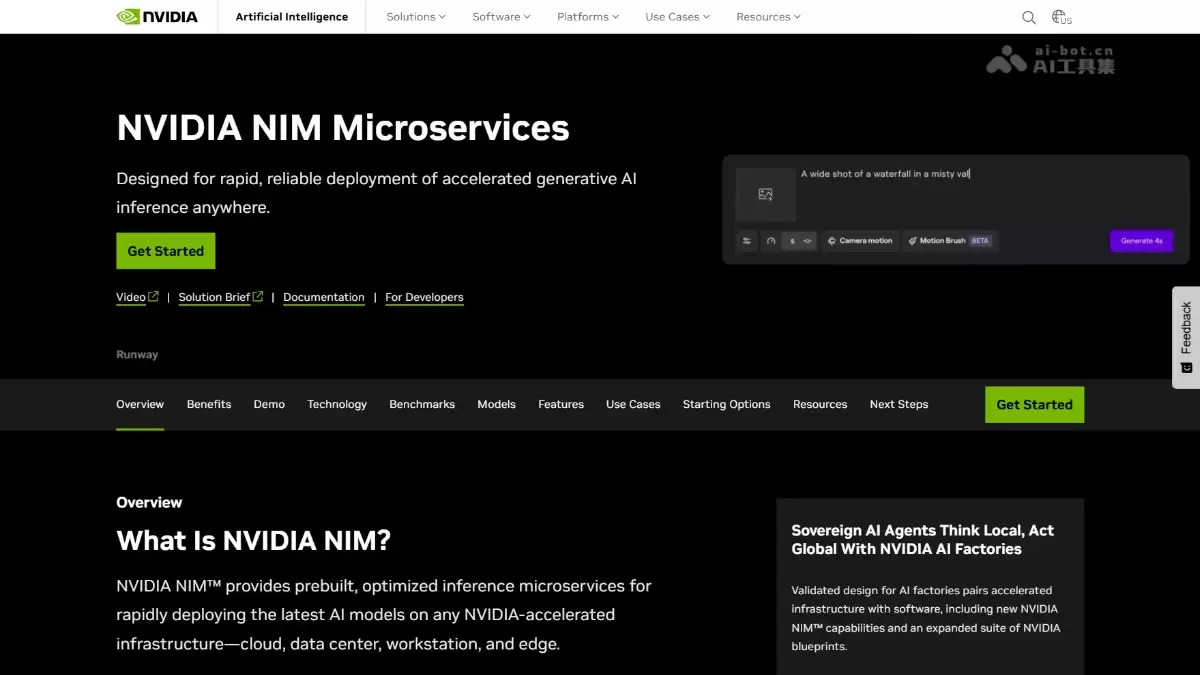The image size is (1200, 675).
Task: Click the speed gauge icon in prompt toolbar
Action: (771, 241)
